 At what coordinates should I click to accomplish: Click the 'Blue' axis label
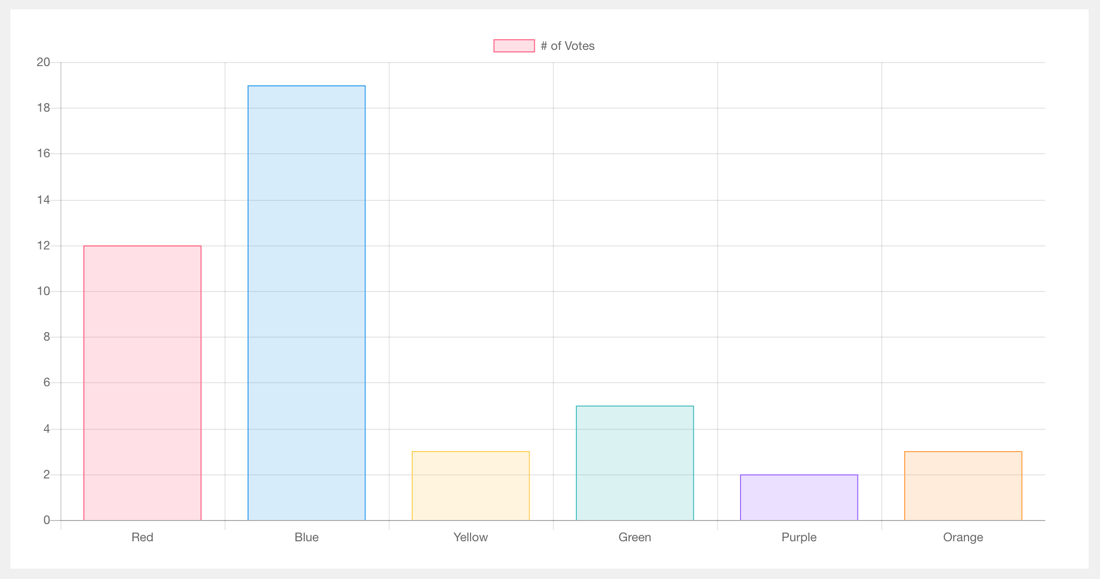[306, 537]
